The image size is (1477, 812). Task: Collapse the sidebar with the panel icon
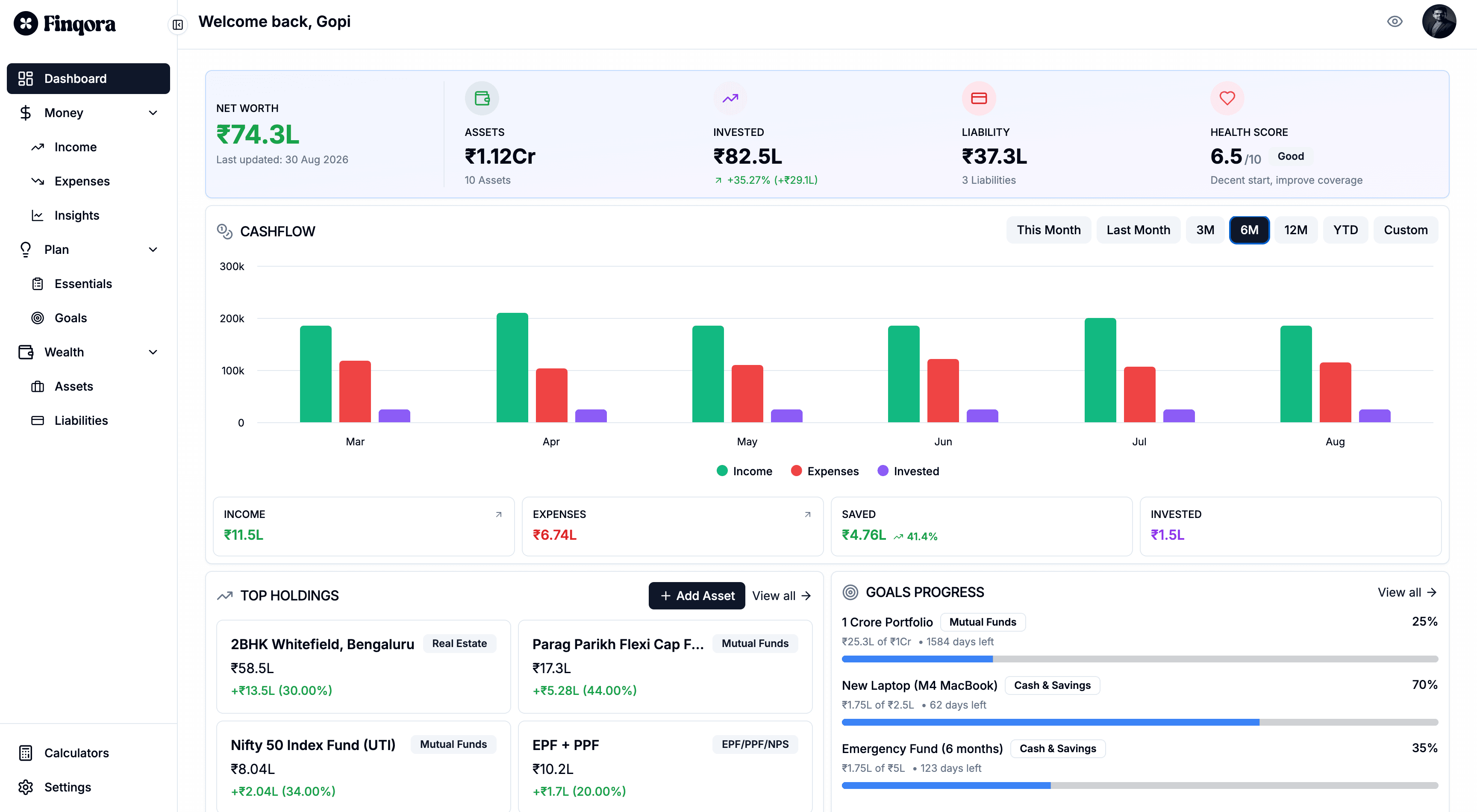pyautogui.click(x=178, y=25)
